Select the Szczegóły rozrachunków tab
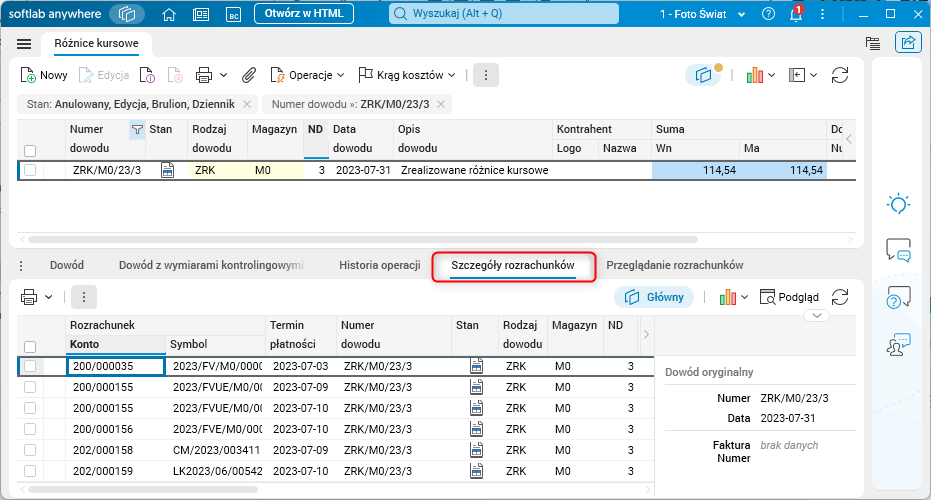 tap(513, 265)
